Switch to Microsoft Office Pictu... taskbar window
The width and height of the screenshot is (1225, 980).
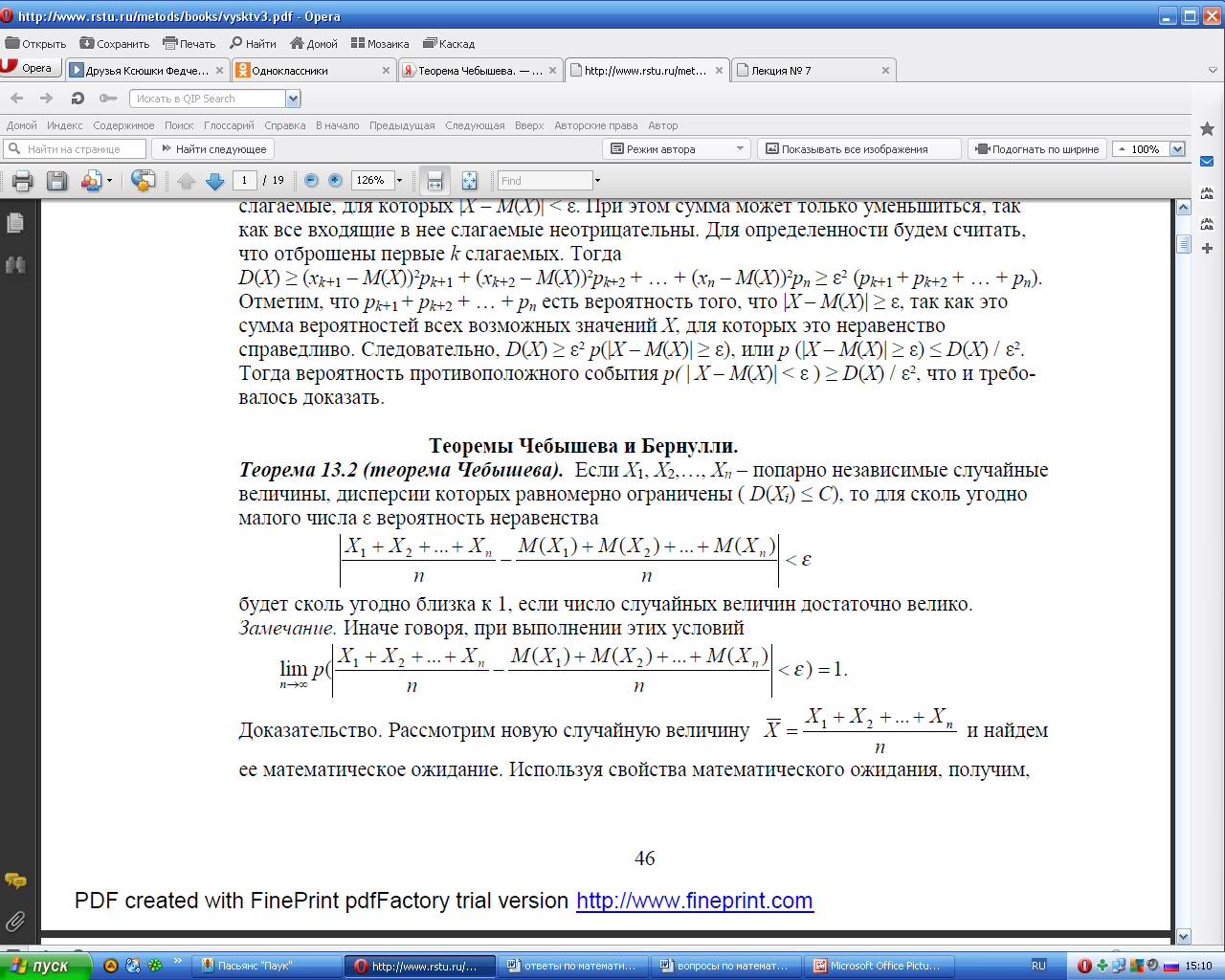pos(880,966)
